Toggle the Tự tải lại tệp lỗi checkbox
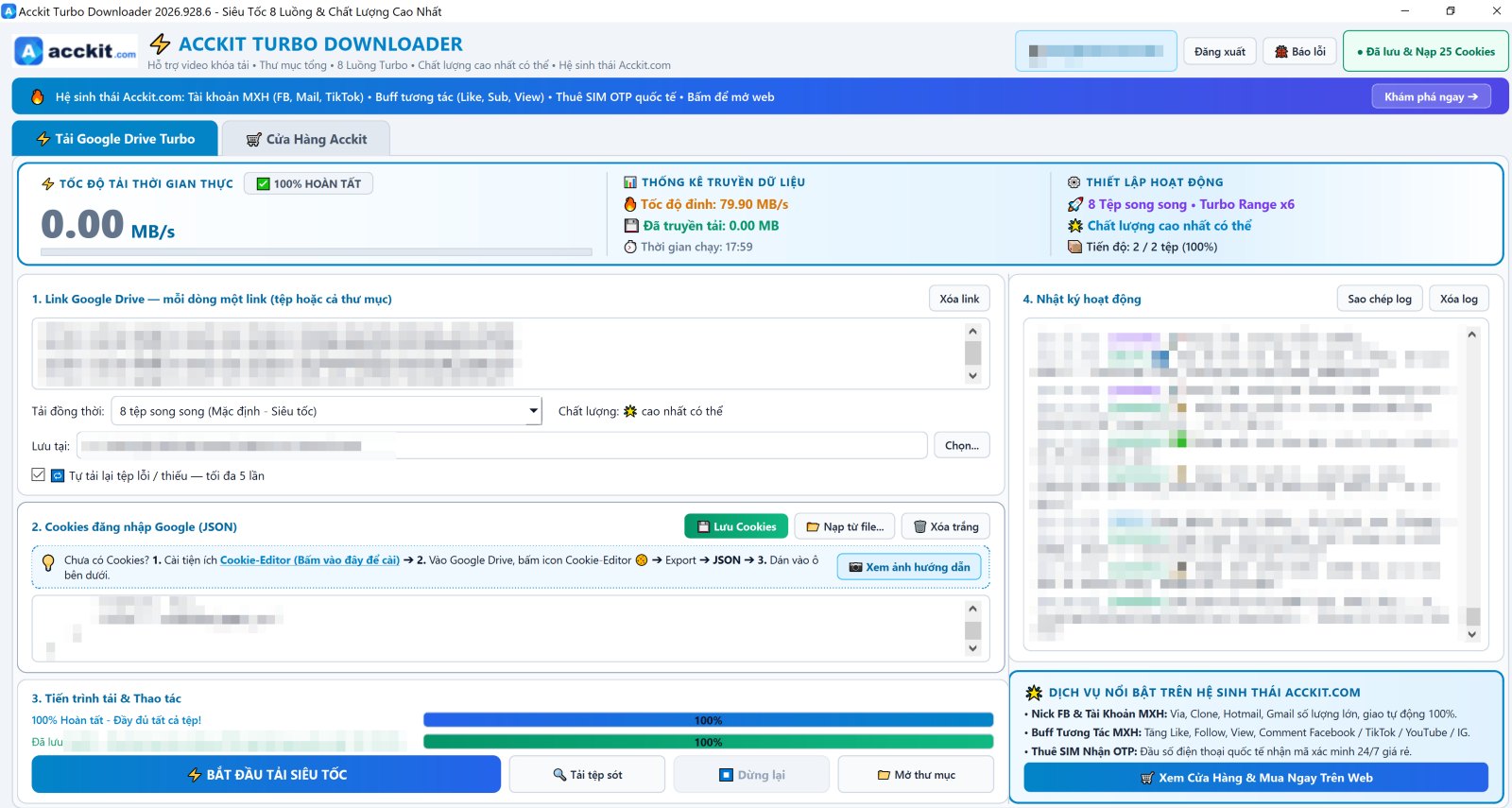 click(x=38, y=474)
